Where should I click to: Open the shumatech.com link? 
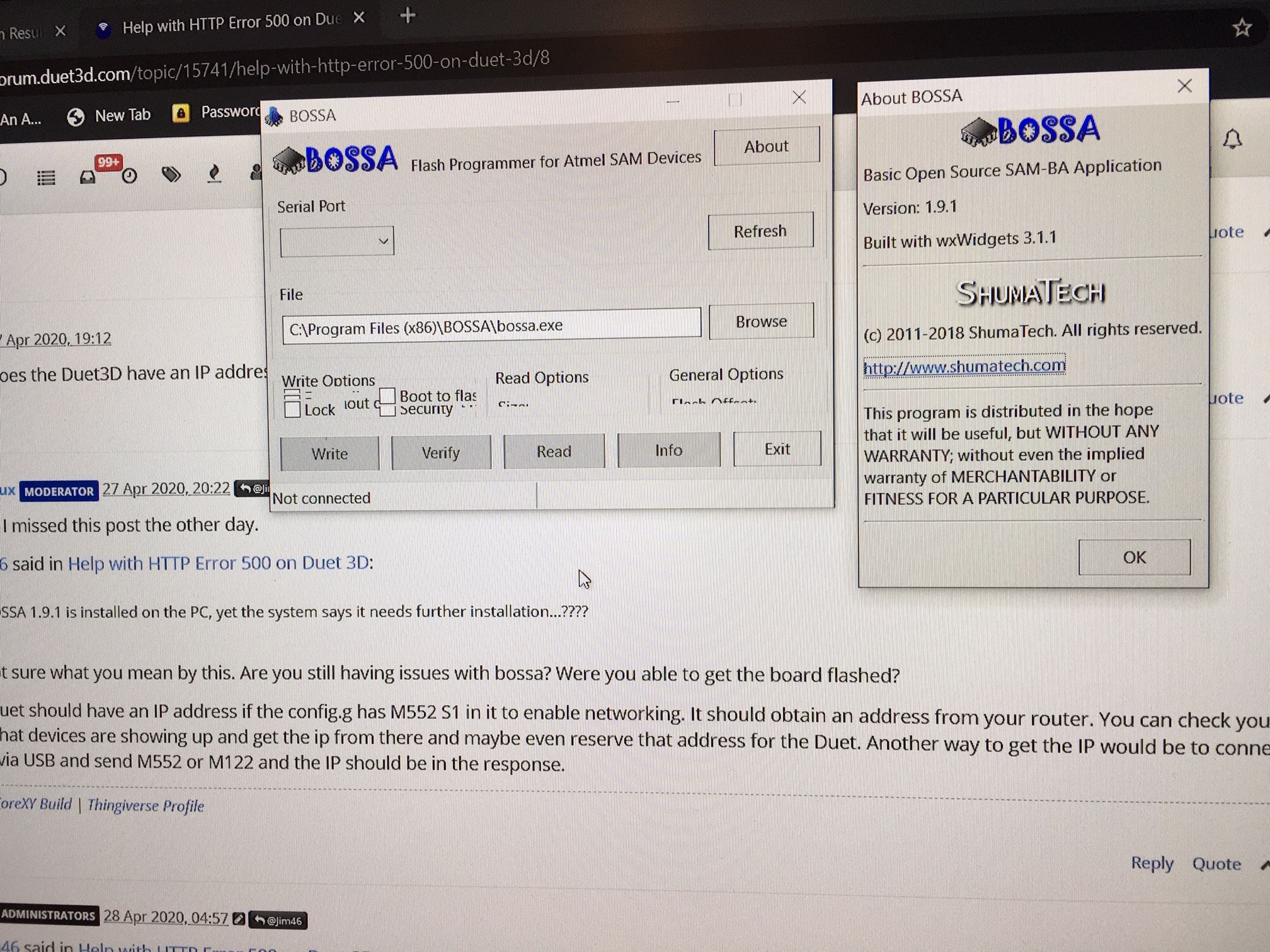click(x=964, y=366)
